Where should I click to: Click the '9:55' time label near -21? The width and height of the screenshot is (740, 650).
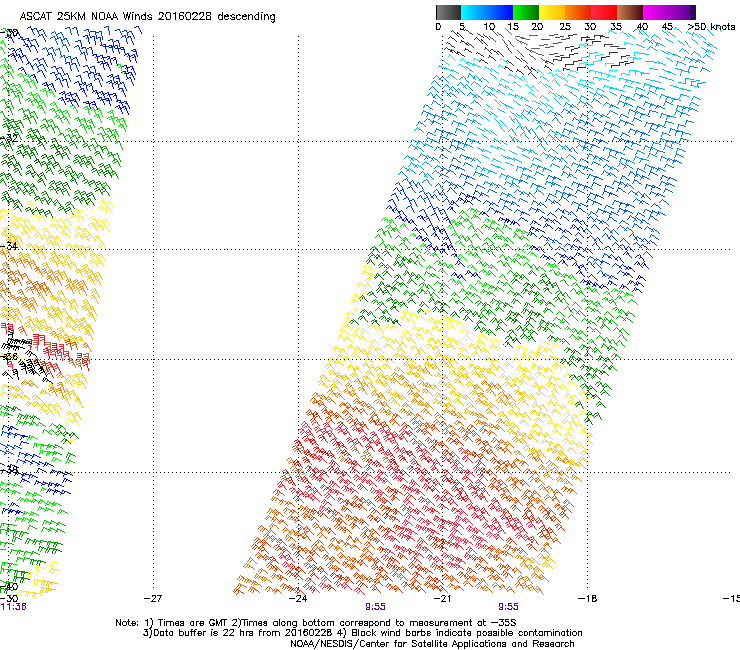point(508,607)
